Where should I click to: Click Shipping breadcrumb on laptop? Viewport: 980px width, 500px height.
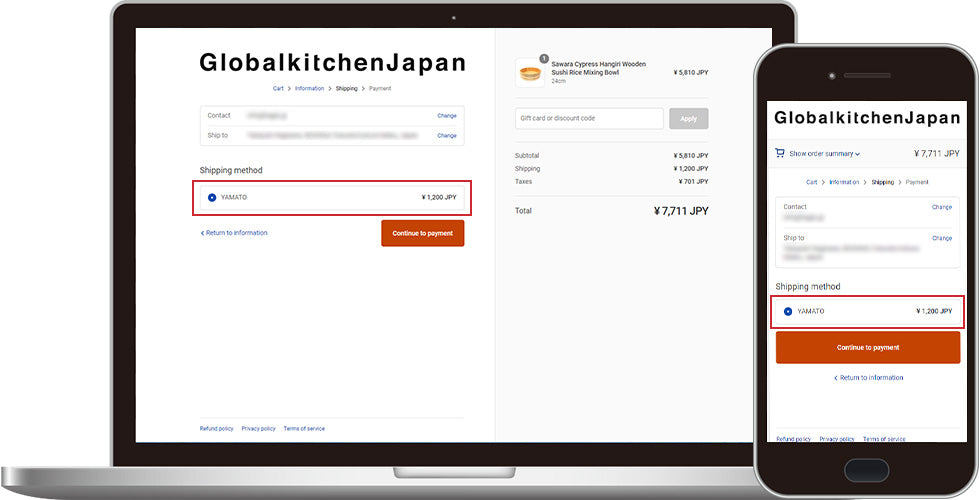click(x=346, y=89)
